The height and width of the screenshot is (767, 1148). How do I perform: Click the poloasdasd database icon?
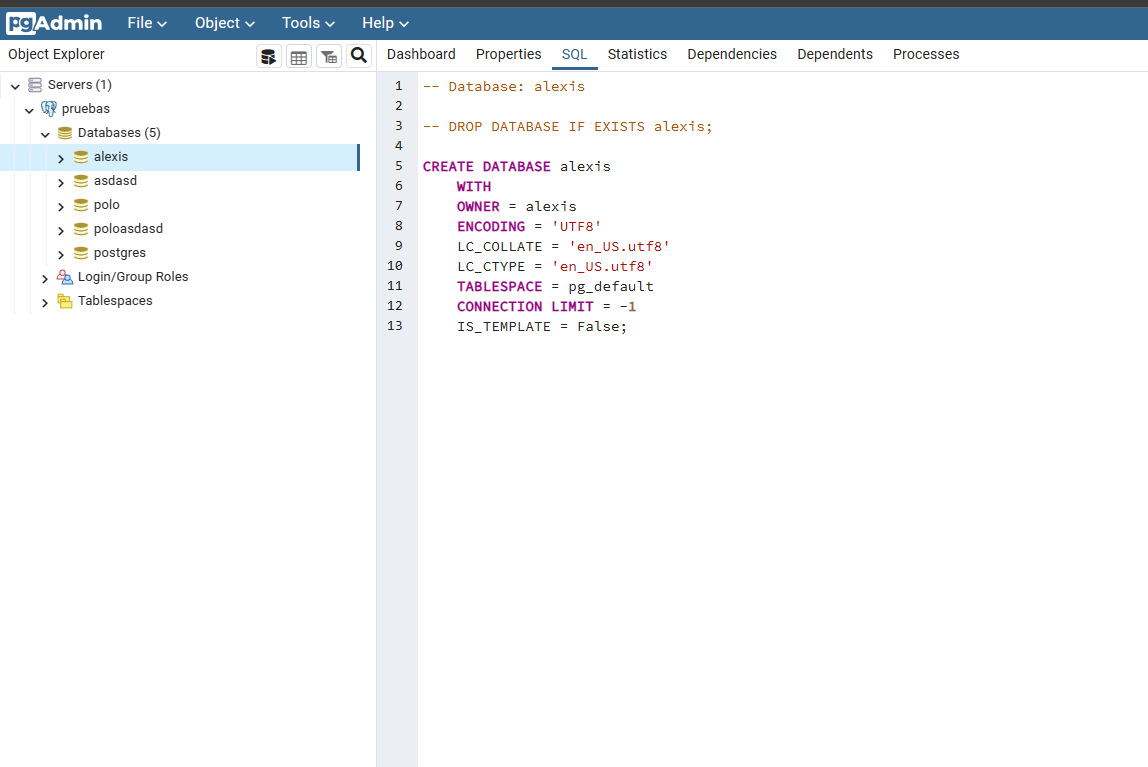81,229
